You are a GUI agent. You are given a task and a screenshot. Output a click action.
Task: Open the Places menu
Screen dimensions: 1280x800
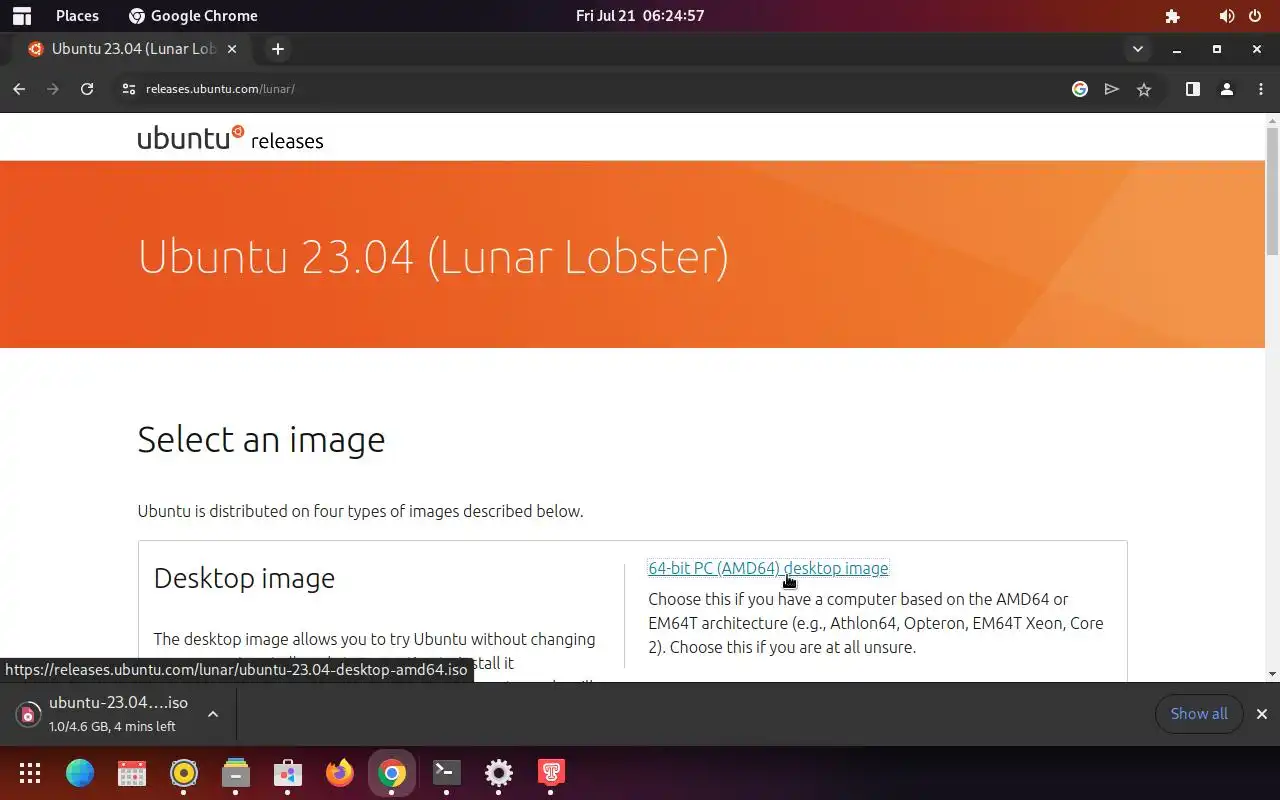[x=77, y=16]
